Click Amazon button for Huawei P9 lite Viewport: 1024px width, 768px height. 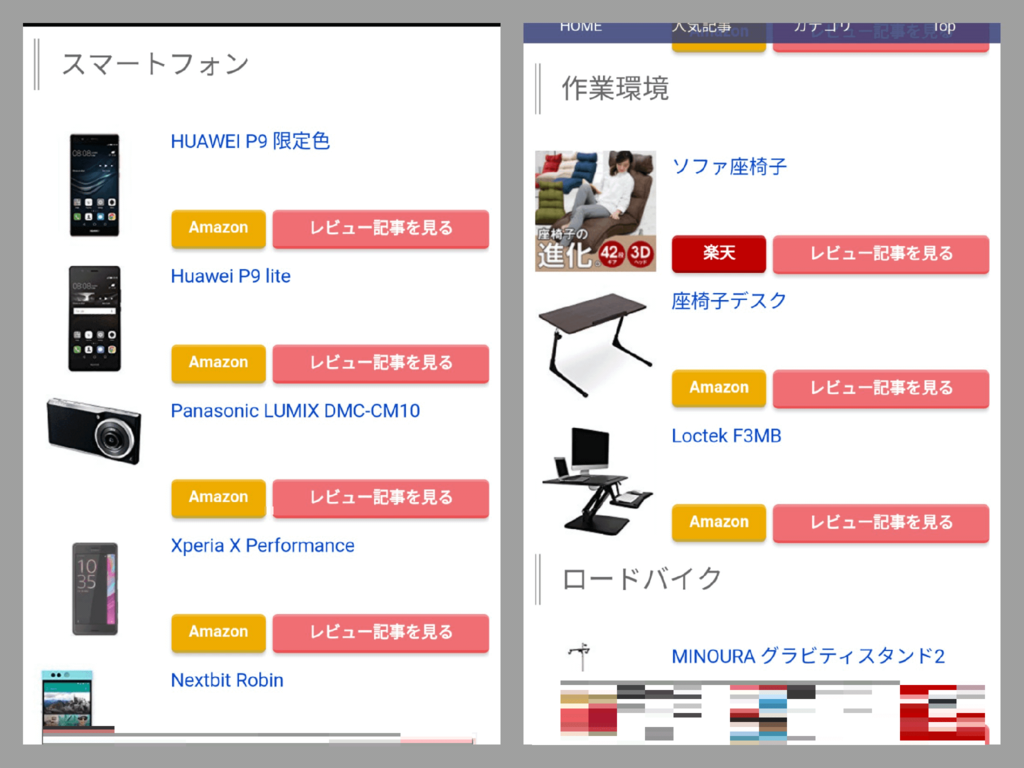[218, 362]
